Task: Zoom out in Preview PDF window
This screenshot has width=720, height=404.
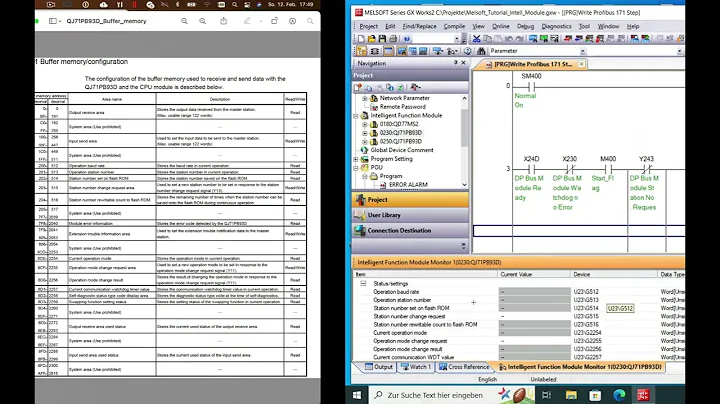Action: tap(184, 21)
